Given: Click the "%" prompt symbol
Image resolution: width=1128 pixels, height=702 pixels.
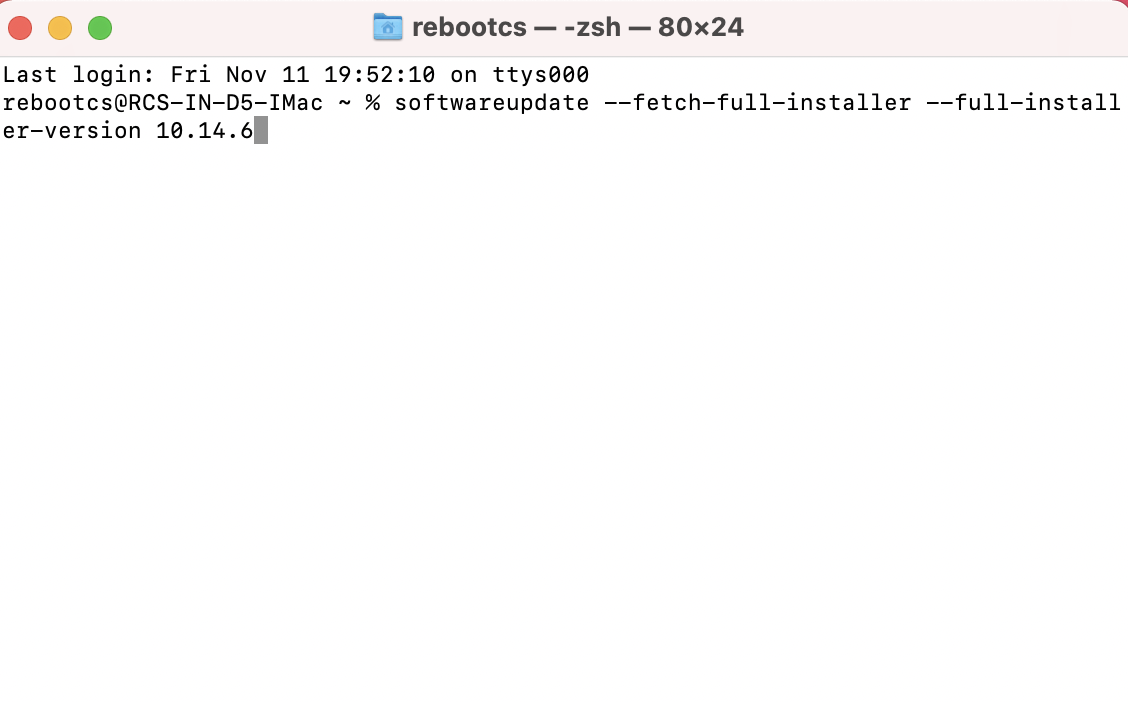Looking at the screenshot, I should [x=372, y=103].
